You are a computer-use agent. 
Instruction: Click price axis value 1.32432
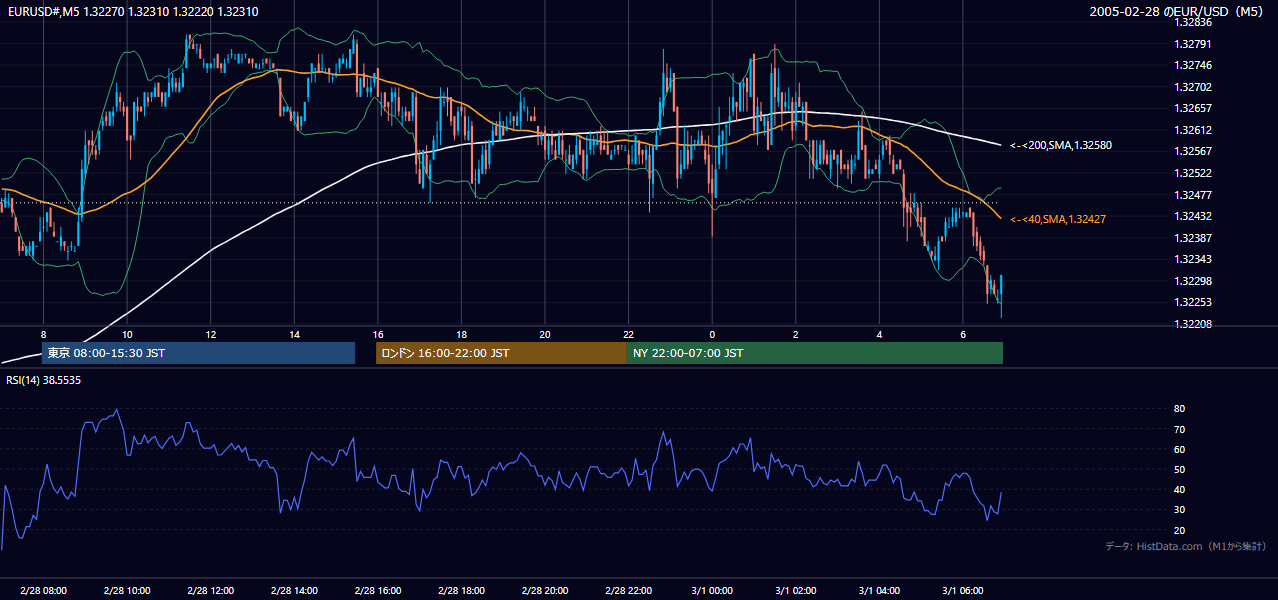(x=1193, y=217)
